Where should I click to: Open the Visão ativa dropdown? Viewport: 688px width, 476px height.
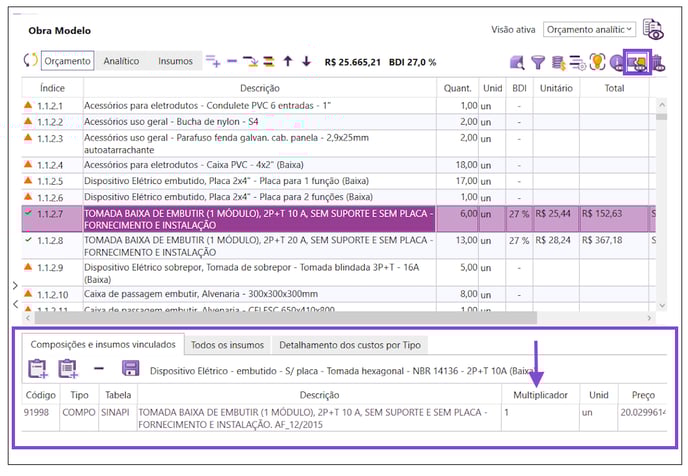pyautogui.click(x=589, y=29)
